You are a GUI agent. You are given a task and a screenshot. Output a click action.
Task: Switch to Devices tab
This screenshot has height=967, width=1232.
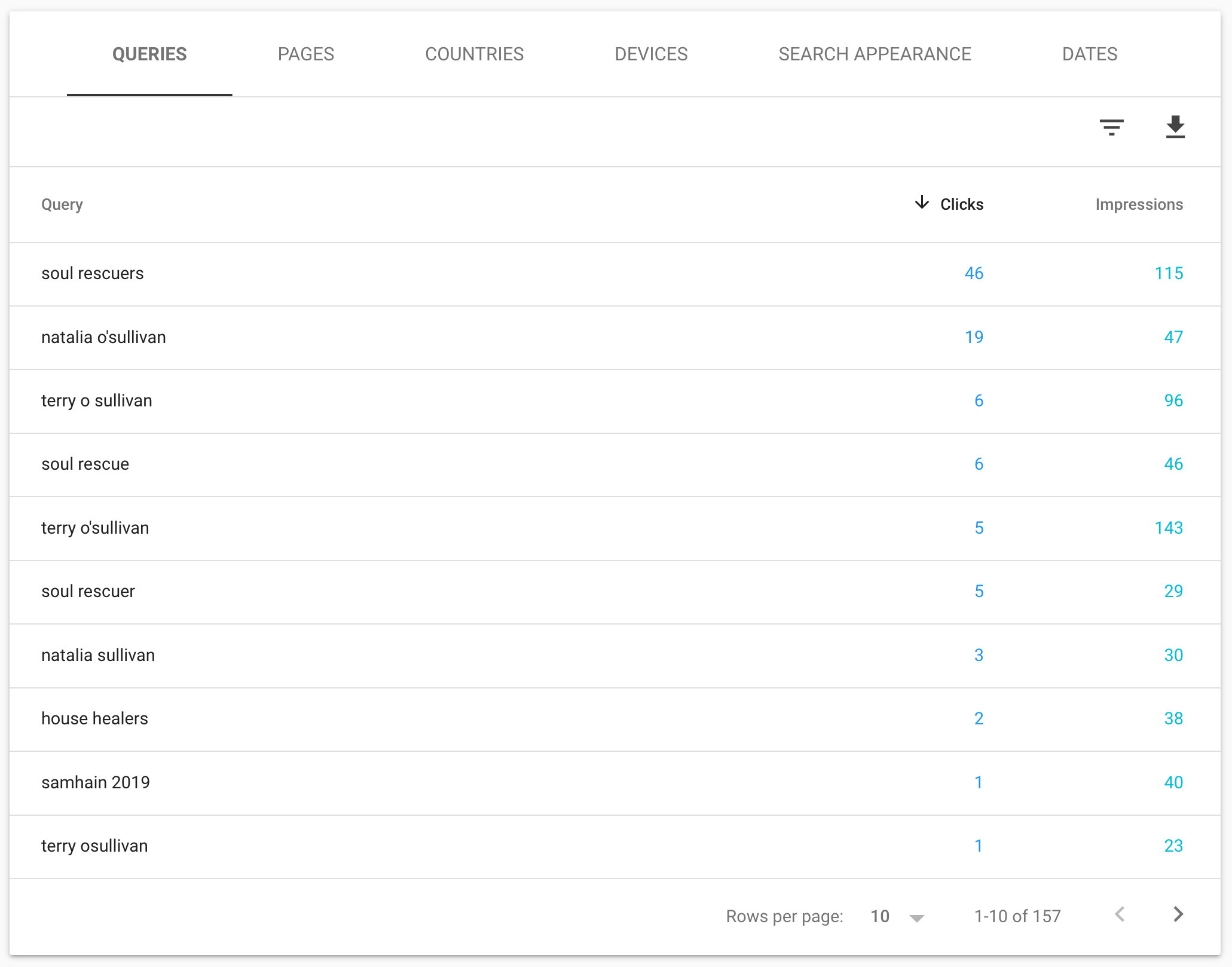pyautogui.click(x=651, y=54)
